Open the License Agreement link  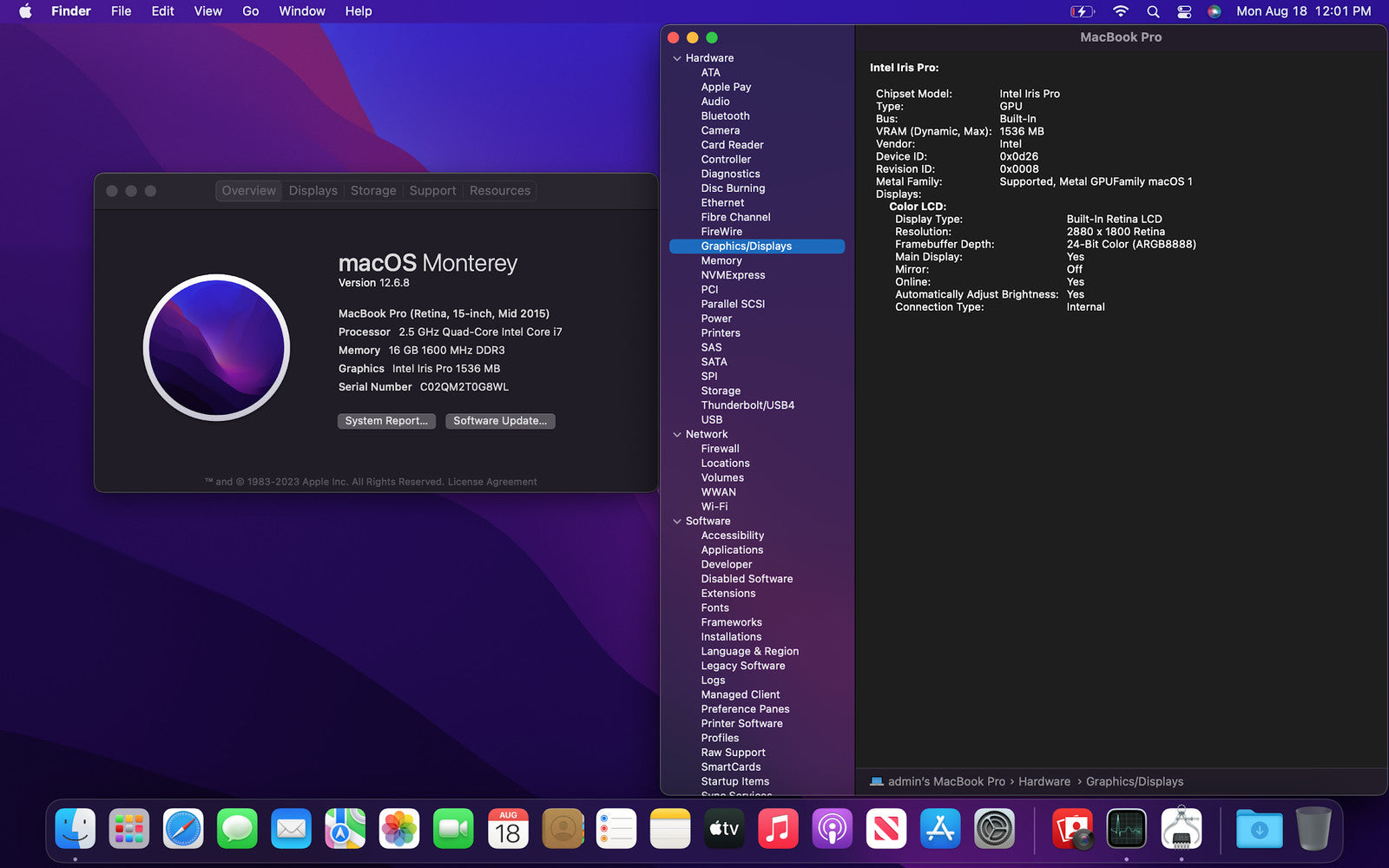coord(492,482)
